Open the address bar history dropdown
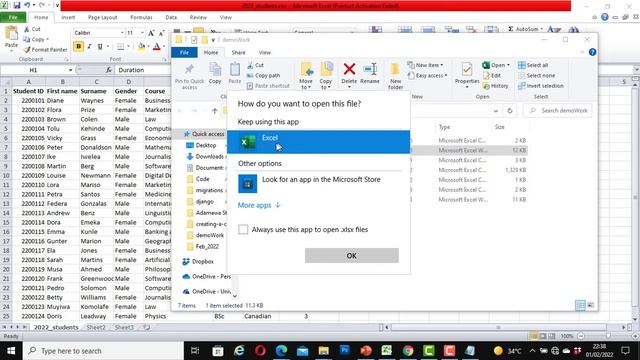 pos(496,111)
